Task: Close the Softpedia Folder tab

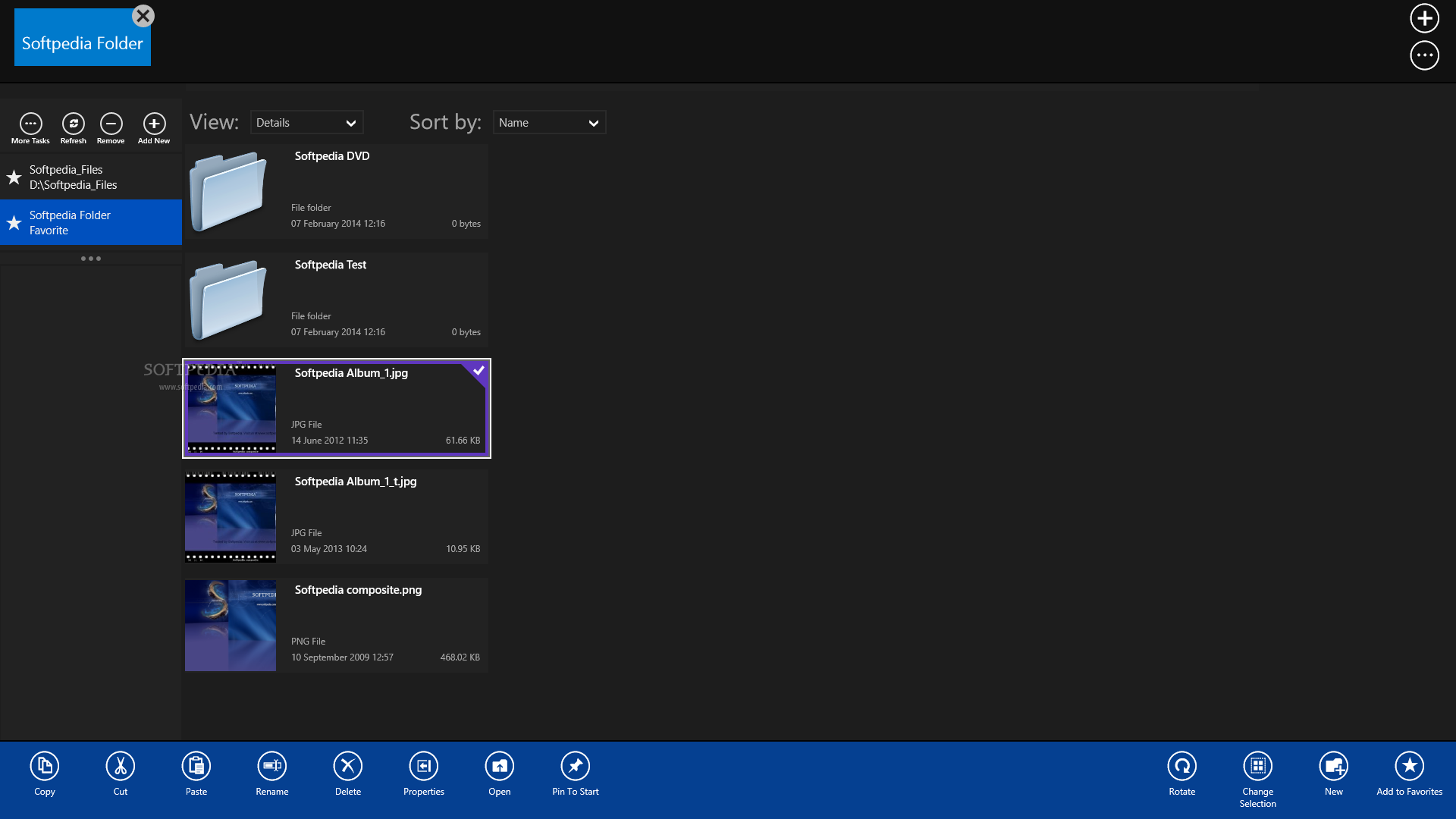Action: 143,16
